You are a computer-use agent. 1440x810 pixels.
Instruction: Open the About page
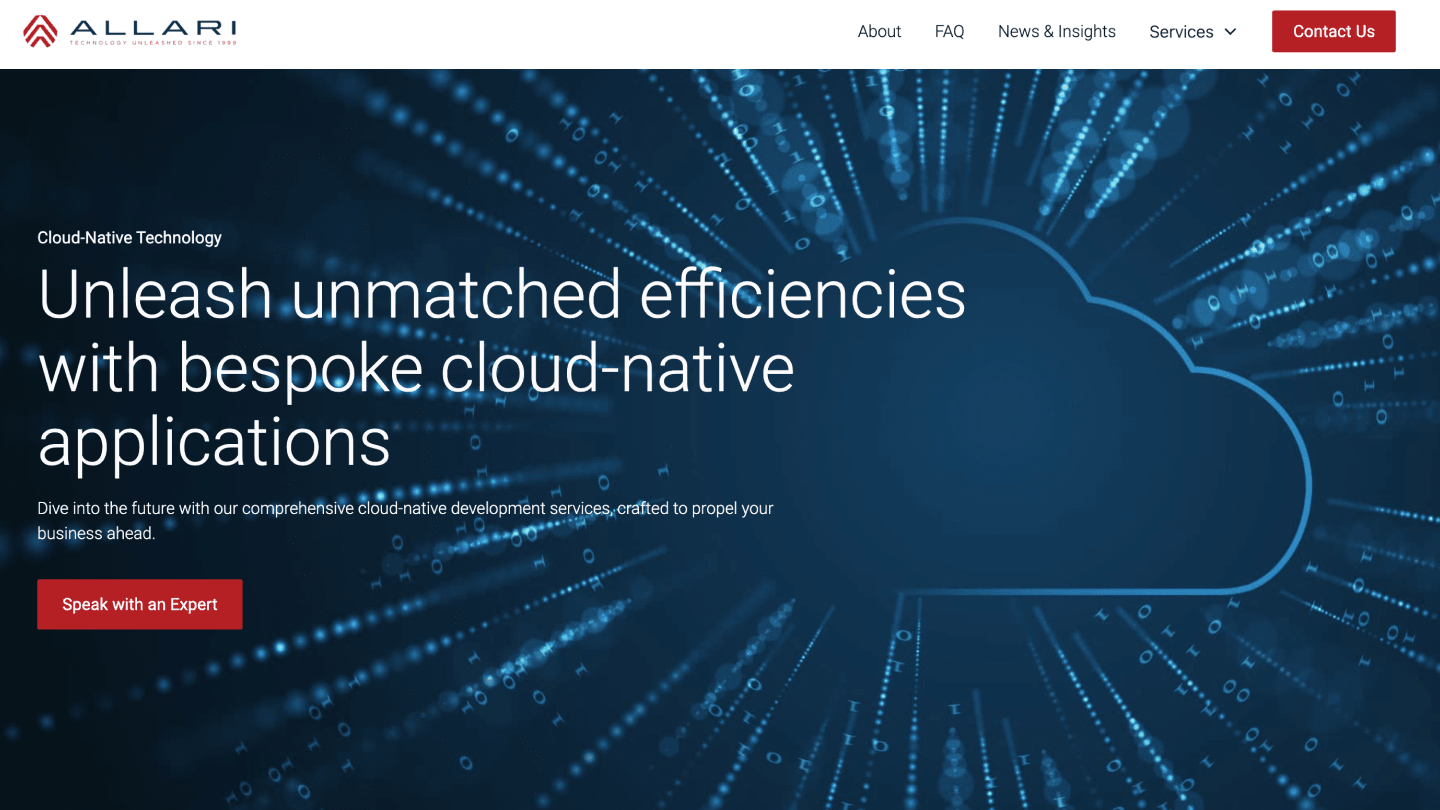pyautogui.click(x=879, y=31)
